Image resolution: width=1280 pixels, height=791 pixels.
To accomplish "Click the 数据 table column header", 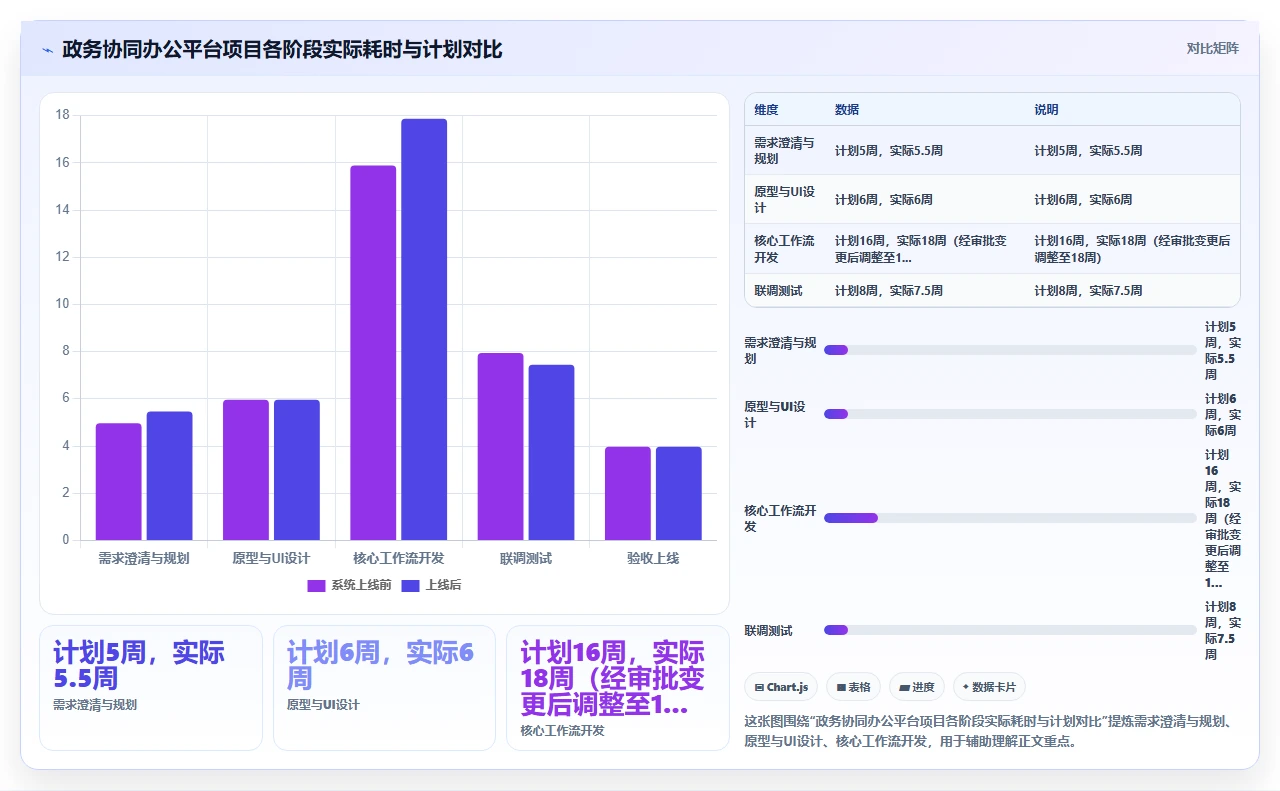I will [847, 110].
